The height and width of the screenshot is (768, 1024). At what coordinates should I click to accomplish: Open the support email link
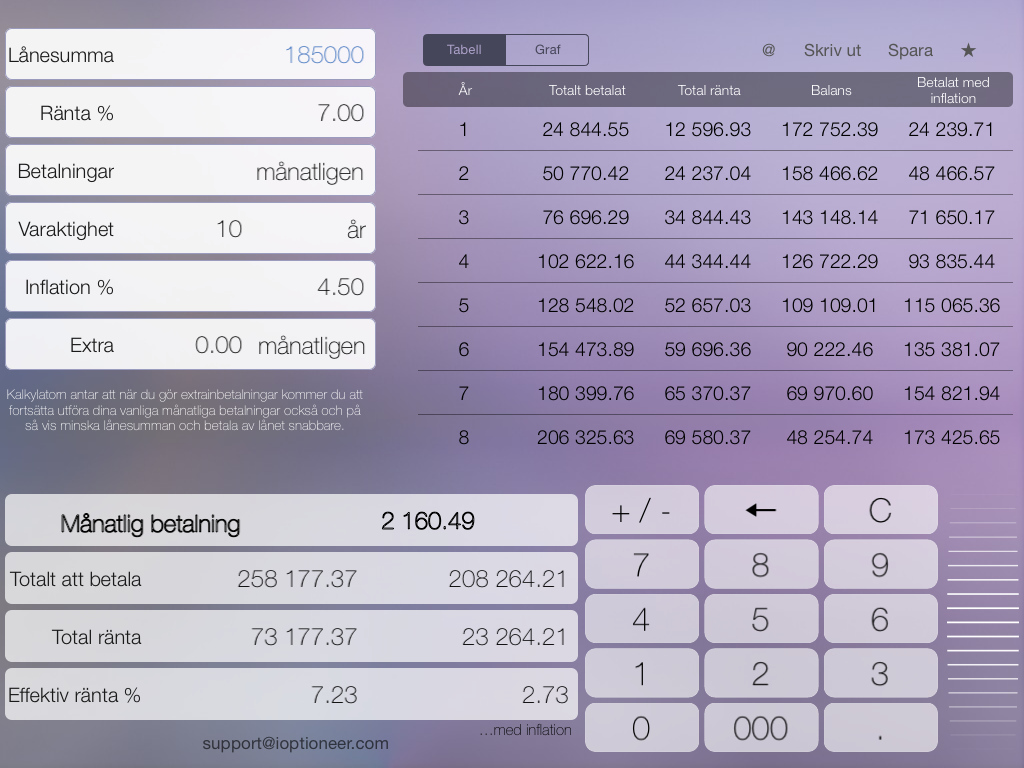tap(296, 744)
